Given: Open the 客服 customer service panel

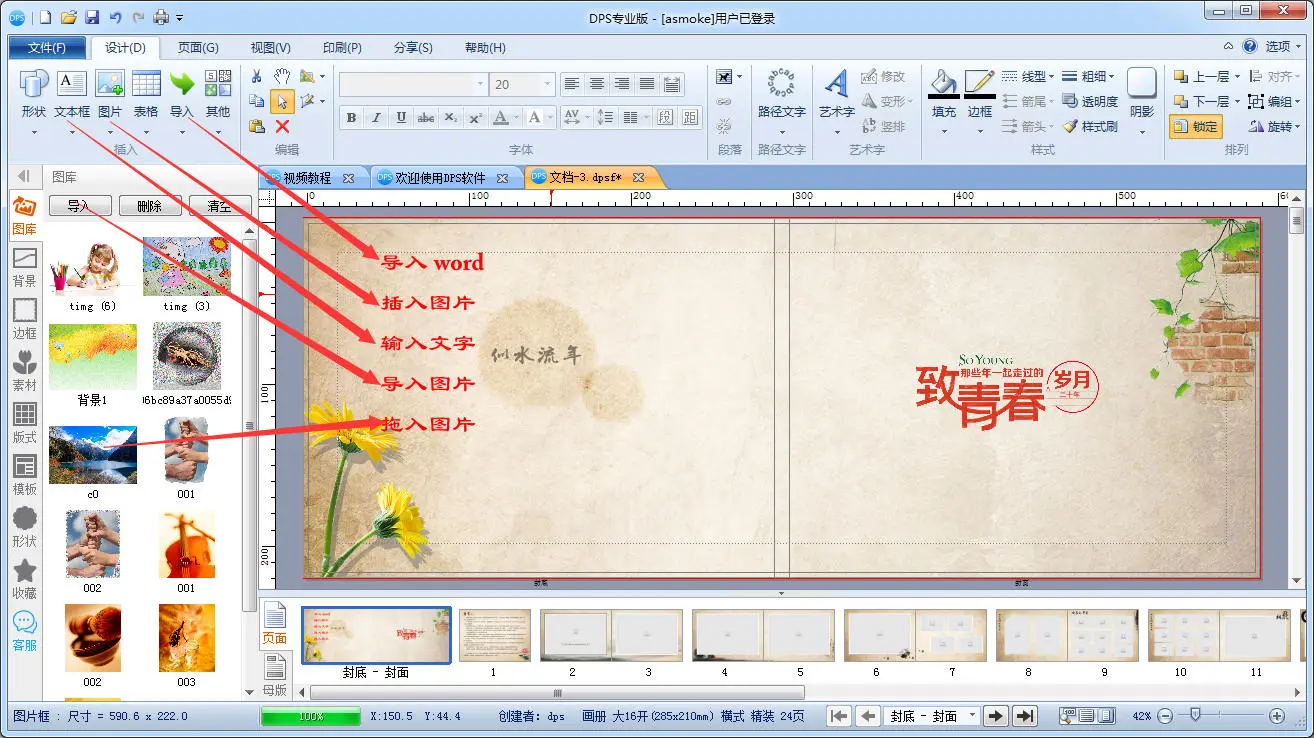Looking at the screenshot, I should click(x=25, y=631).
